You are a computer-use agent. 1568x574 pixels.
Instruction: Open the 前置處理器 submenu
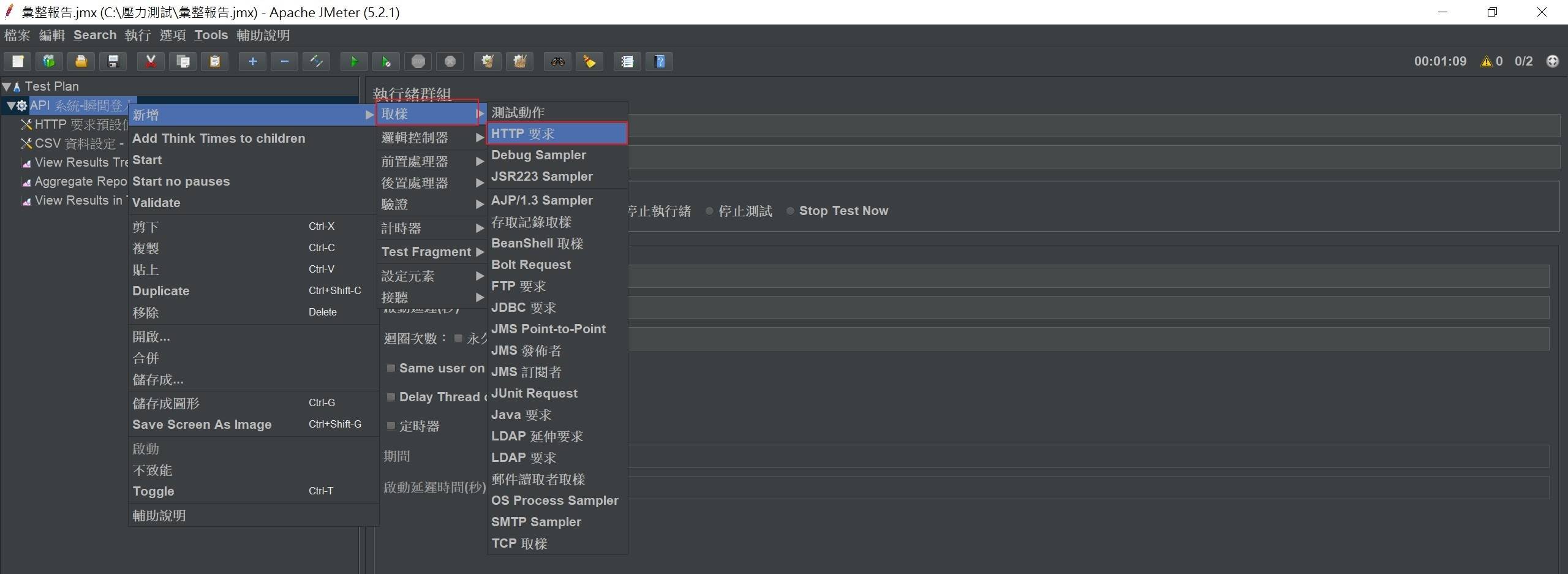click(432, 161)
